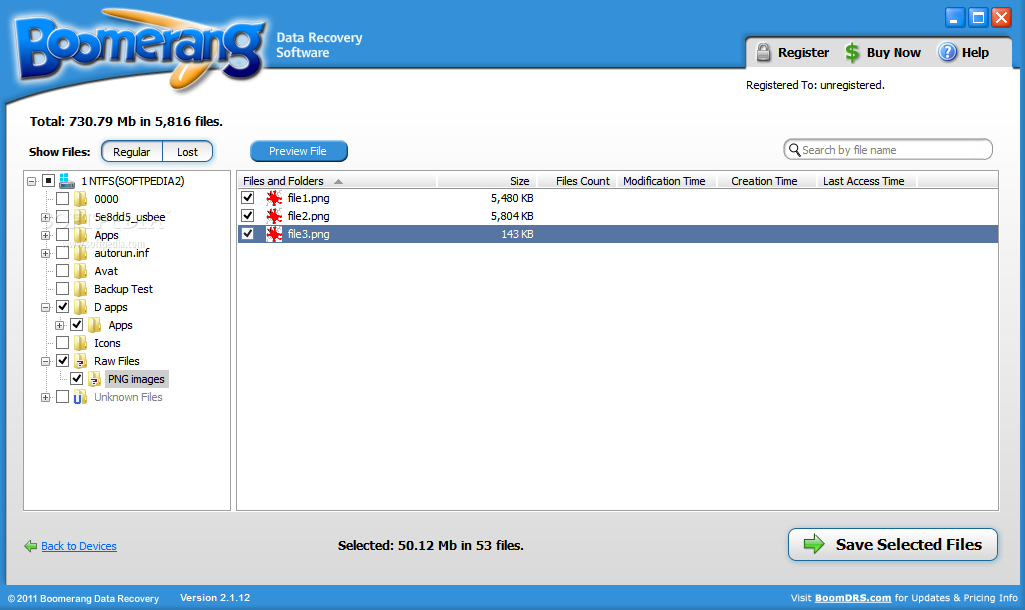Expand the top-level Apps folder node

(45, 235)
